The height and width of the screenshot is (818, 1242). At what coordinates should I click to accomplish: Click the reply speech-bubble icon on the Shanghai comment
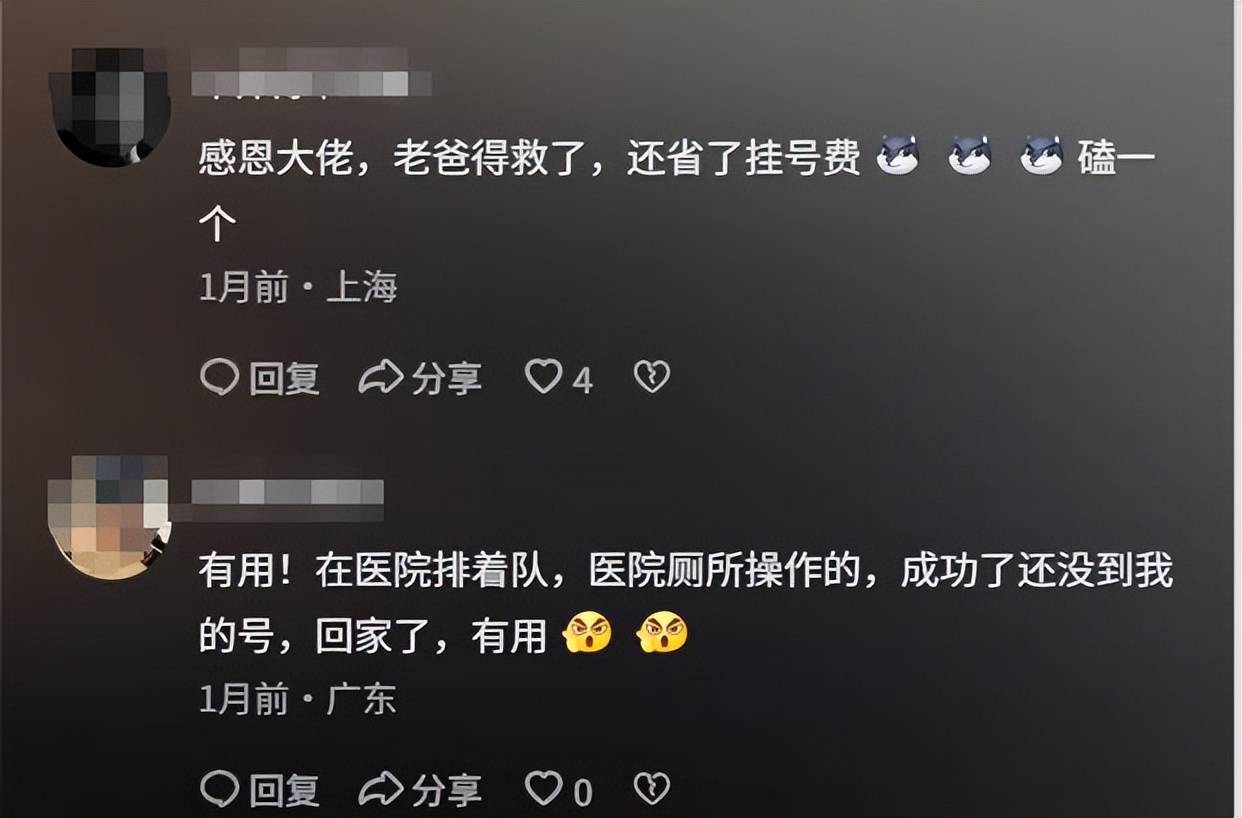pos(219,378)
